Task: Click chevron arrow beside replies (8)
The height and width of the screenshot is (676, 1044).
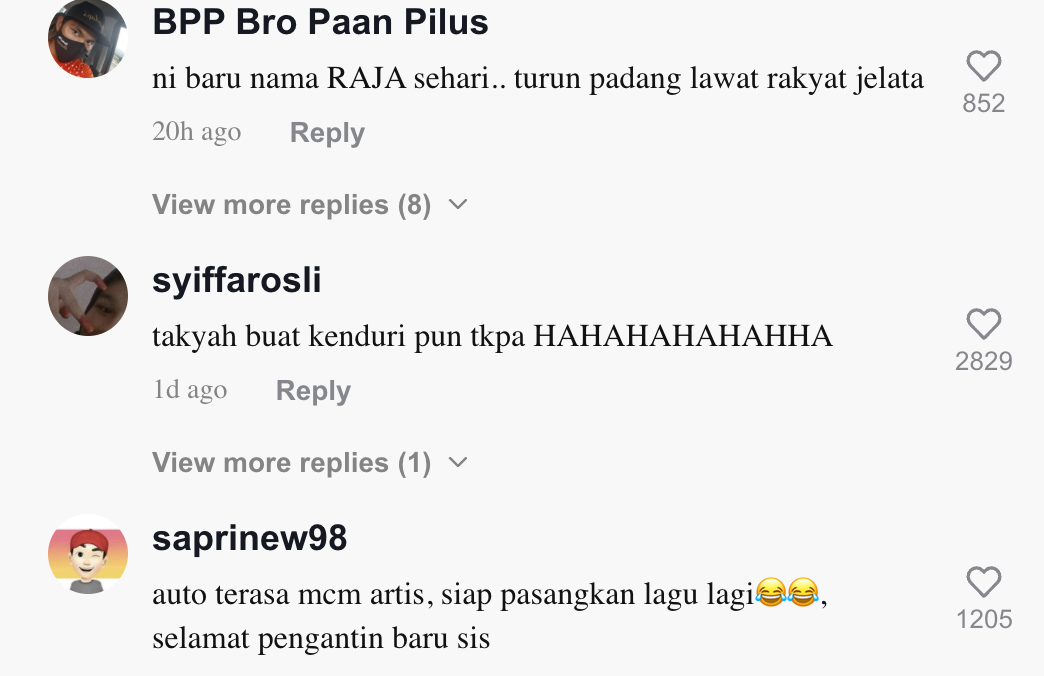Action: (x=458, y=204)
